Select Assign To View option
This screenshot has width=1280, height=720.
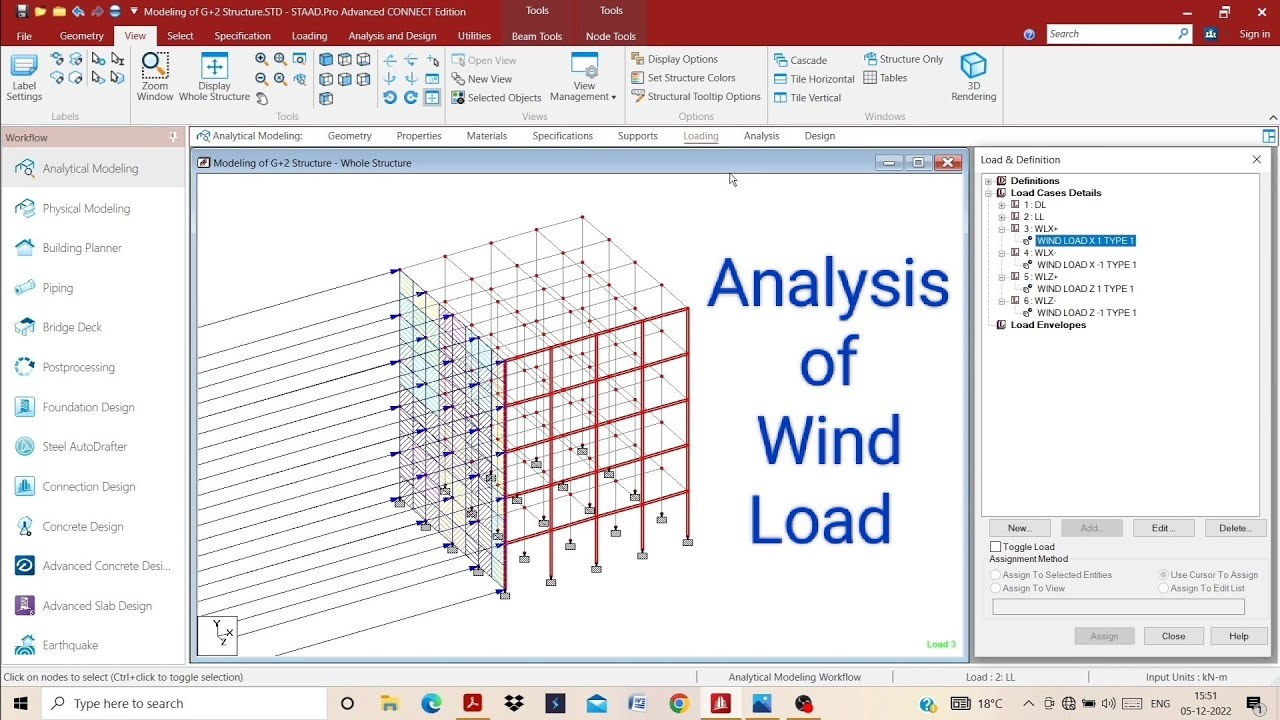pyautogui.click(x=995, y=588)
